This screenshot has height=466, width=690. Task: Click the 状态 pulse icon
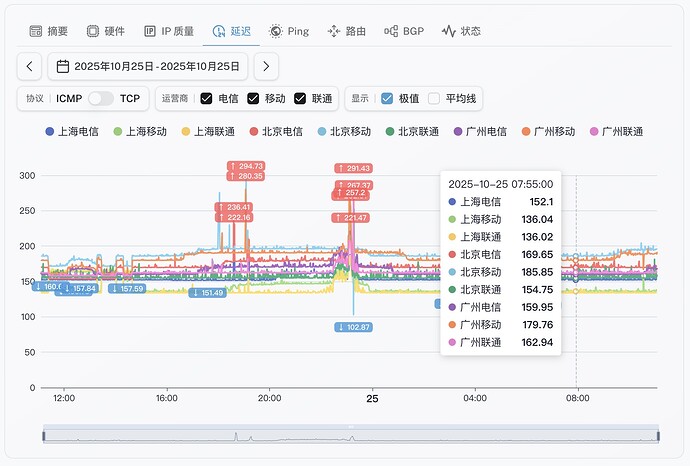pos(449,31)
